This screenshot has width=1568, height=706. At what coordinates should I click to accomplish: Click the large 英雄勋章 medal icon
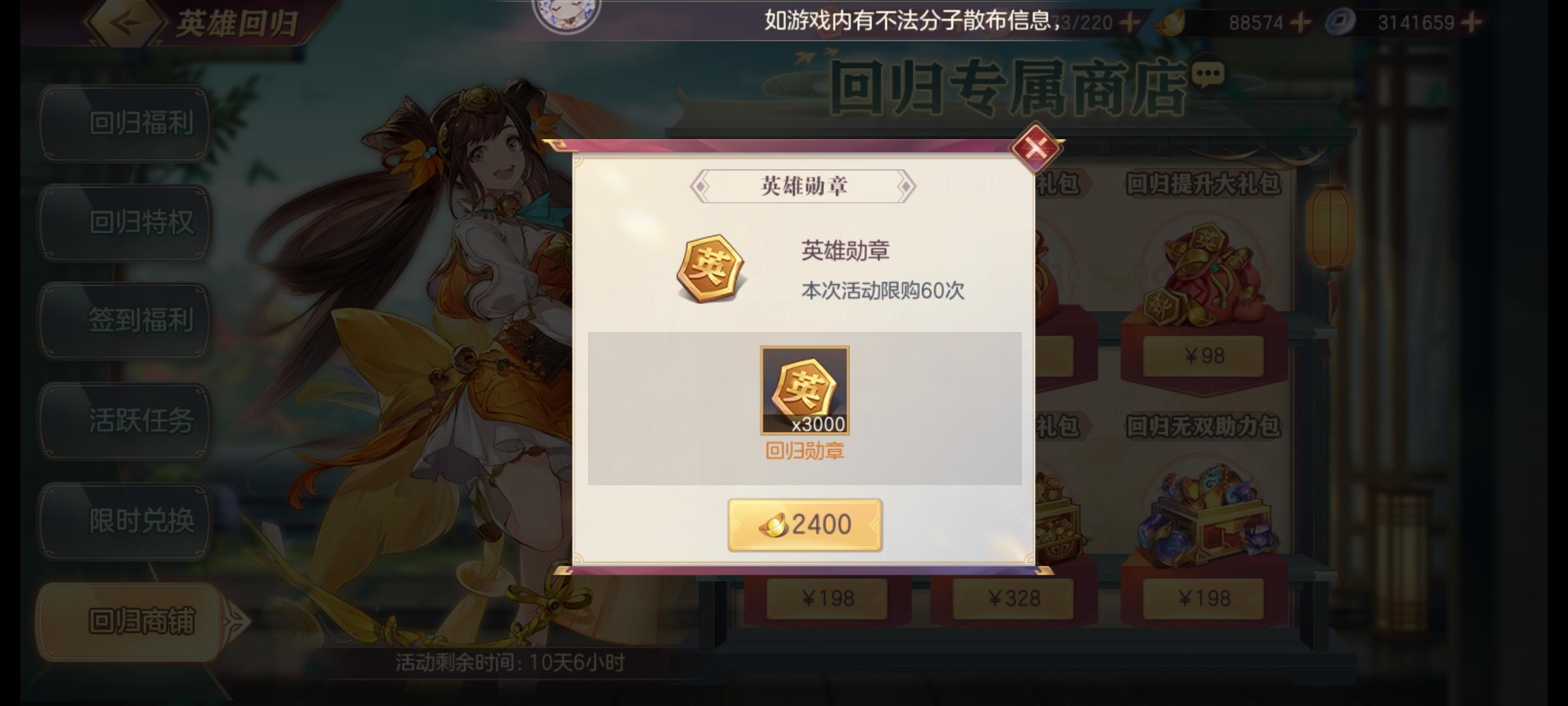pyautogui.click(x=711, y=269)
